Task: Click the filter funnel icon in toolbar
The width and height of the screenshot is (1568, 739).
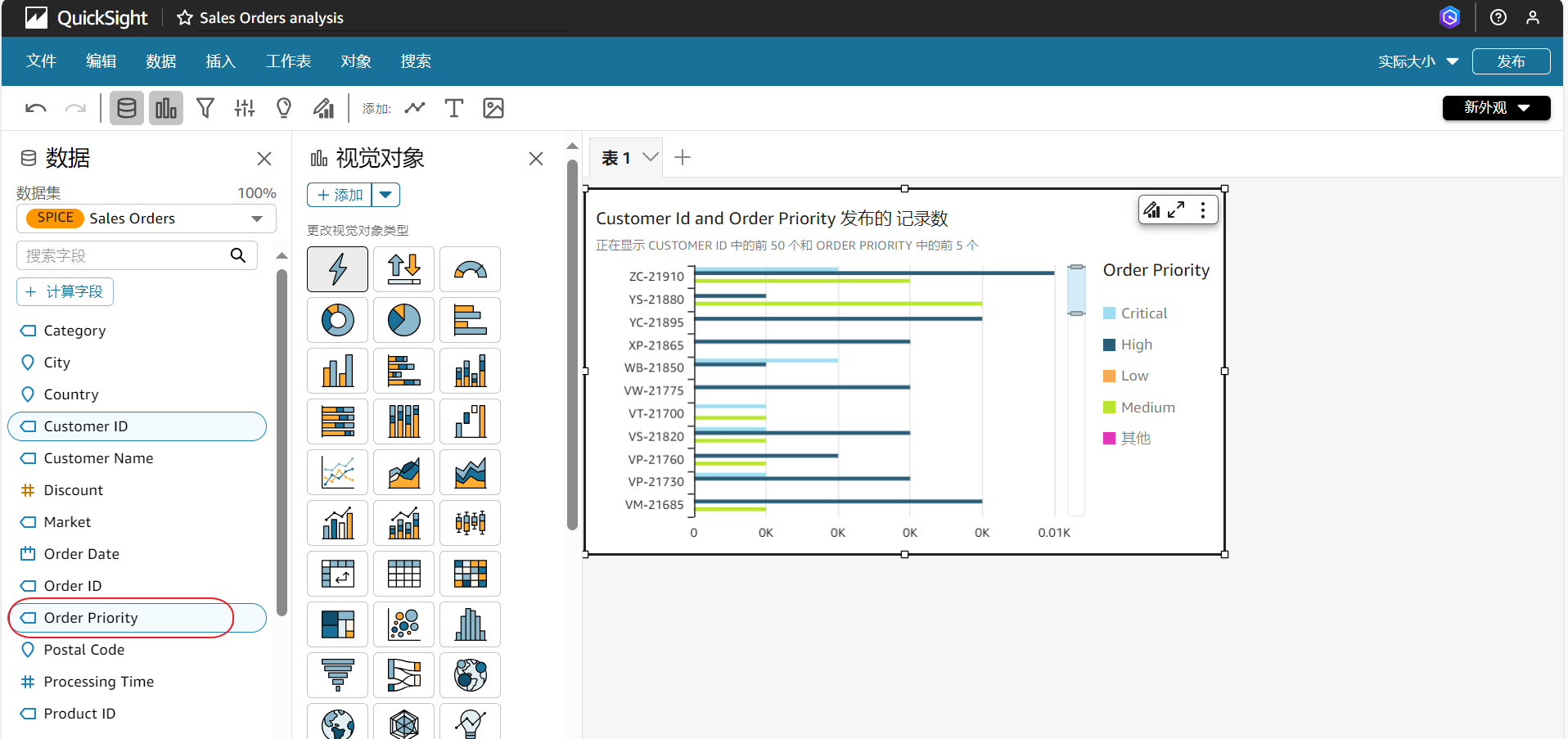Action: pyautogui.click(x=205, y=108)
